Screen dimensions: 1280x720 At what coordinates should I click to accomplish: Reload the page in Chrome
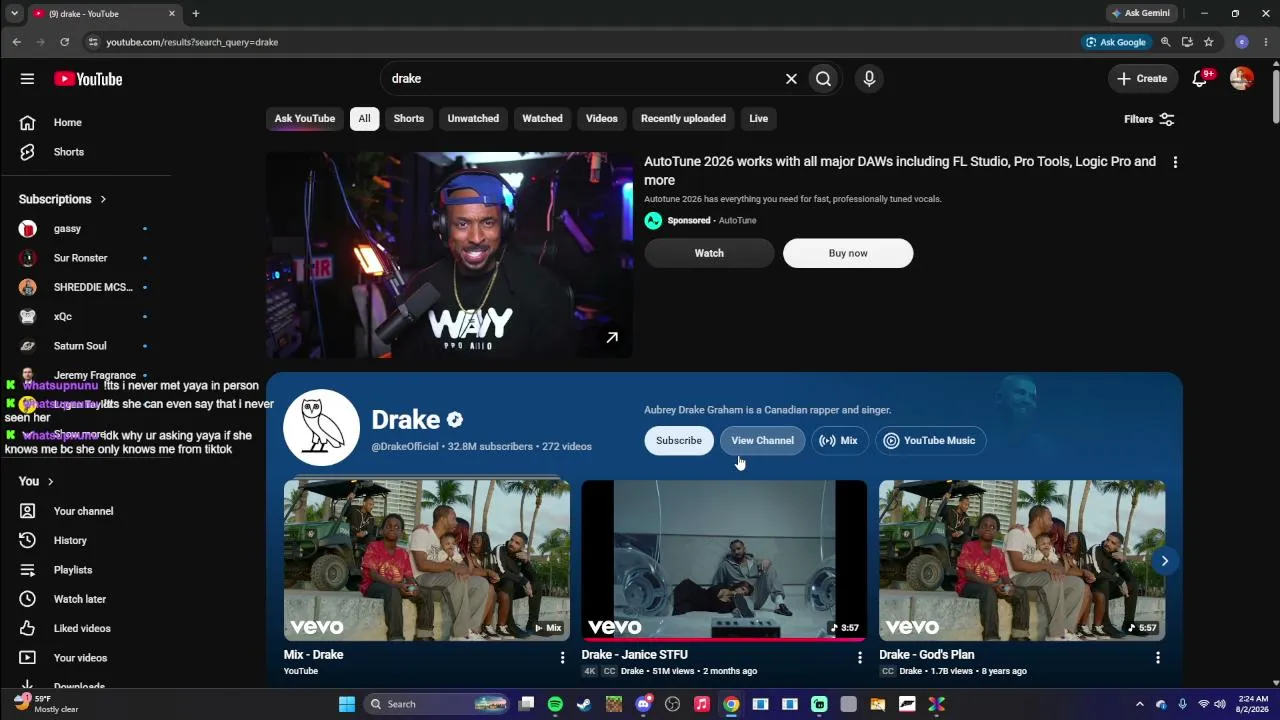pyautogui.click(x=64, y=42)
